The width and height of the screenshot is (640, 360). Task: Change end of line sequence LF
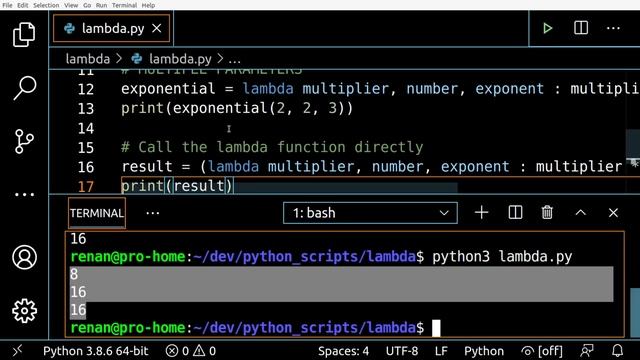[441, 351]
